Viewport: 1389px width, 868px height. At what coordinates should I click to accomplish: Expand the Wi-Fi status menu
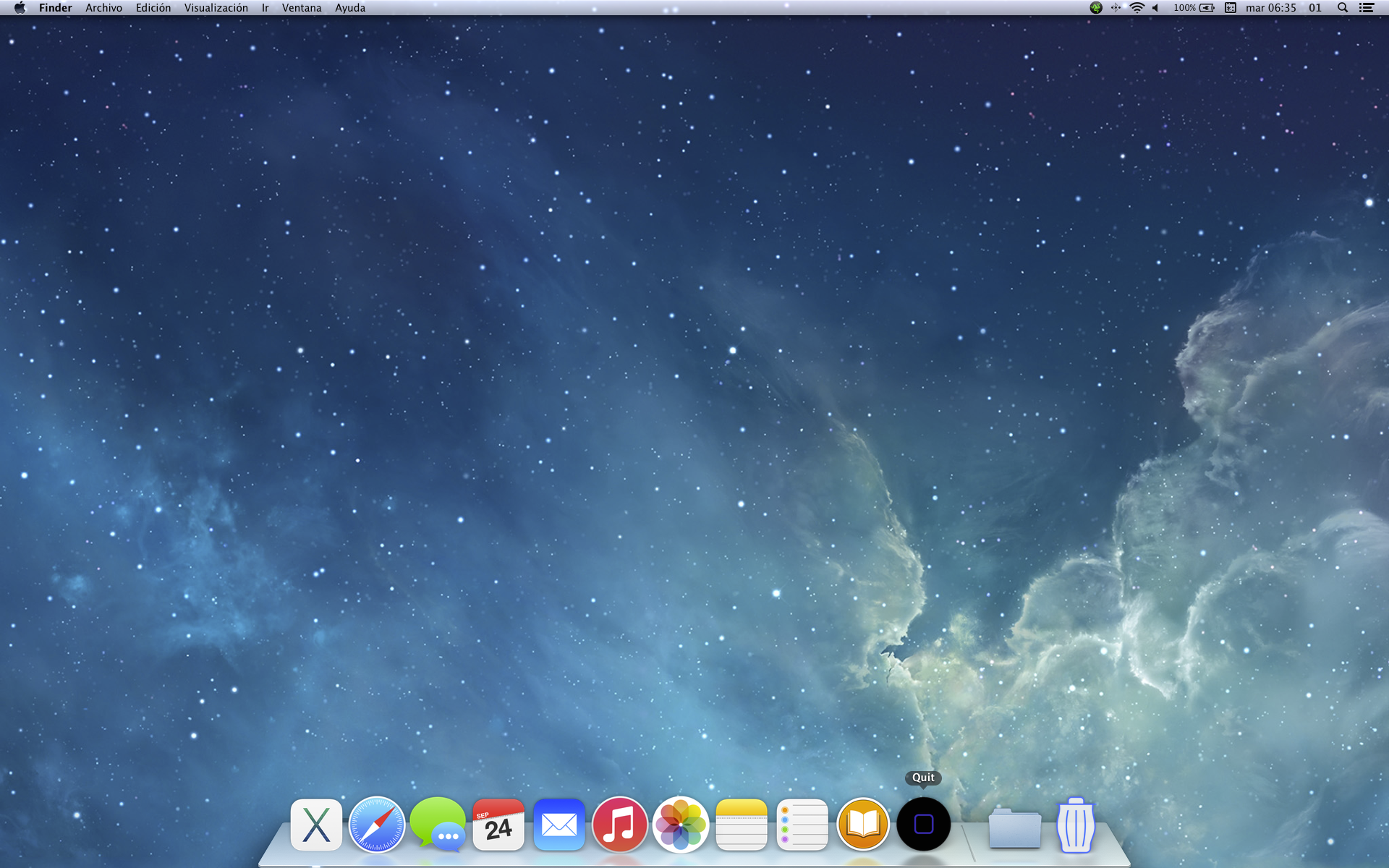click(x=1137, y=8)
